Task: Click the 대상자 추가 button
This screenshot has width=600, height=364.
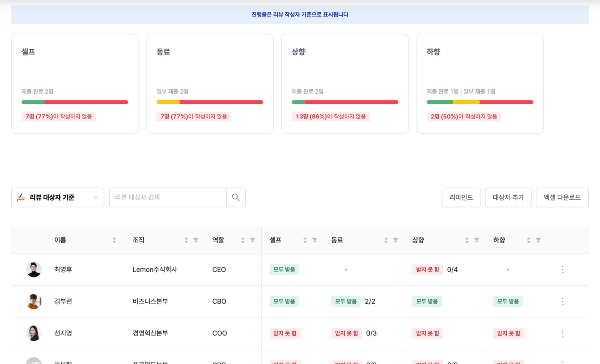Action: (x=508, y=197)
